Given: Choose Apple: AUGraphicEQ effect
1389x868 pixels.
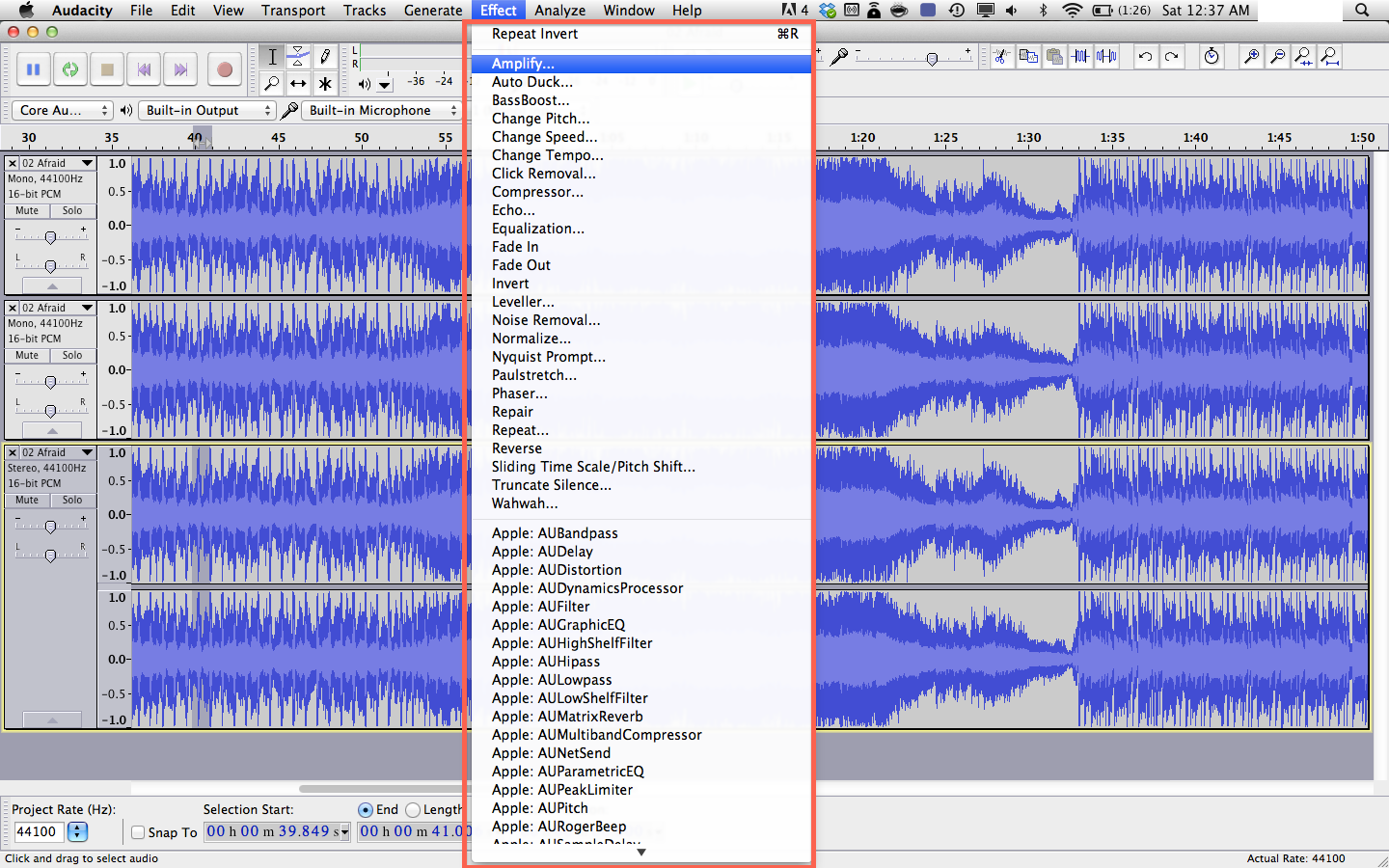Looking at the screenshot, I should (x=641, y=625).
